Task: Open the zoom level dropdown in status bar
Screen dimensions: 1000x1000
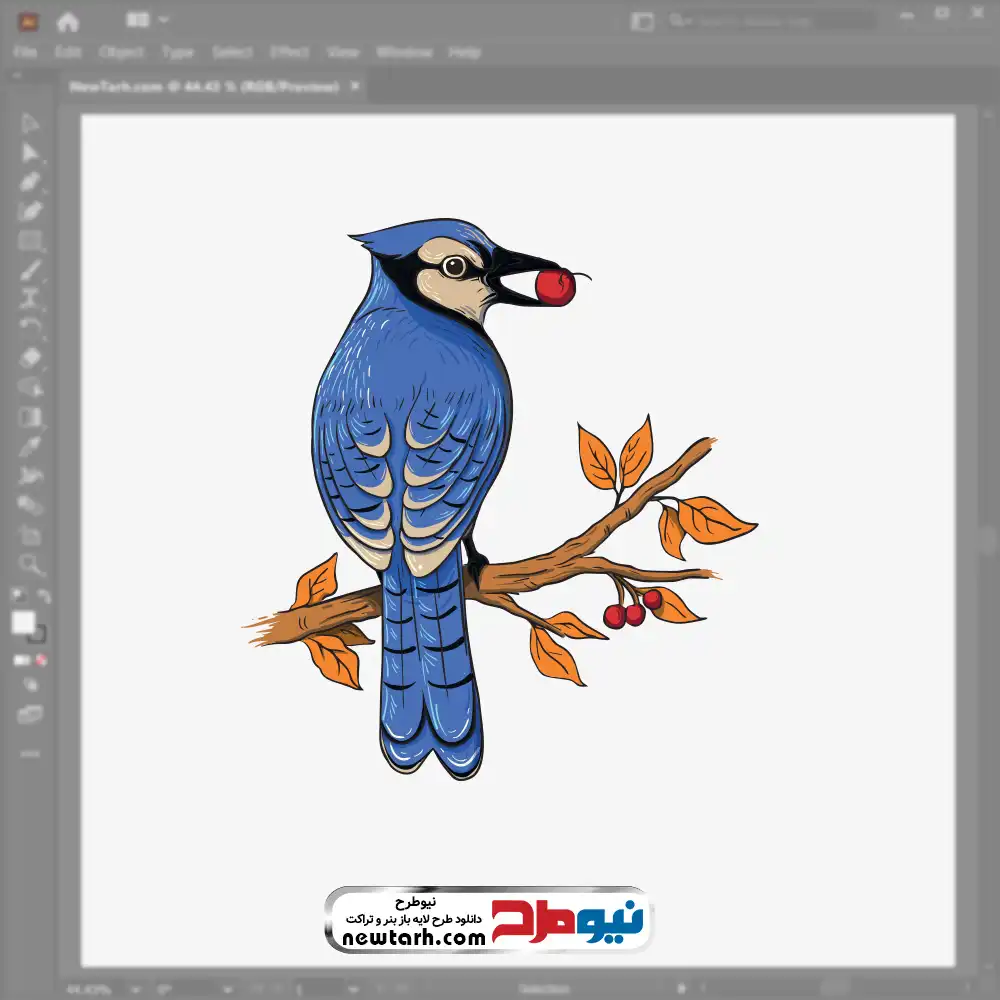Action: tap(133, 989)
